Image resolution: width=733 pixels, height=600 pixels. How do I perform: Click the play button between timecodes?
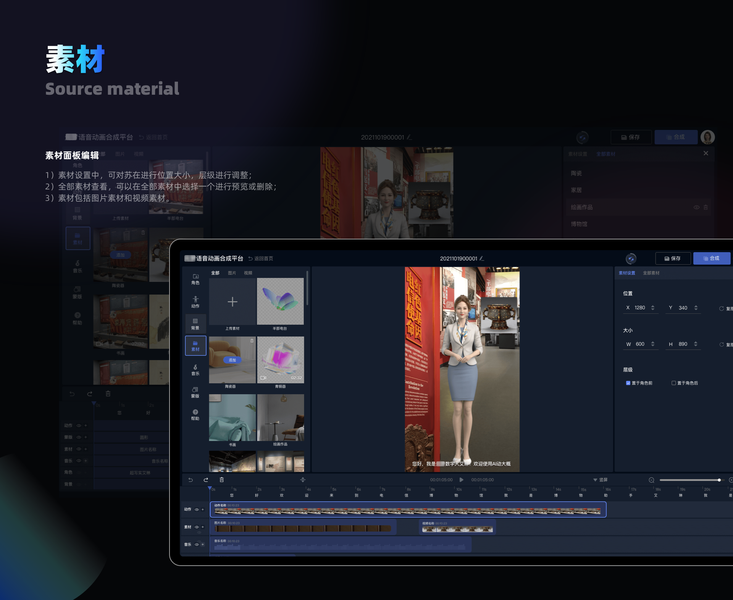(x=461, y=480)
